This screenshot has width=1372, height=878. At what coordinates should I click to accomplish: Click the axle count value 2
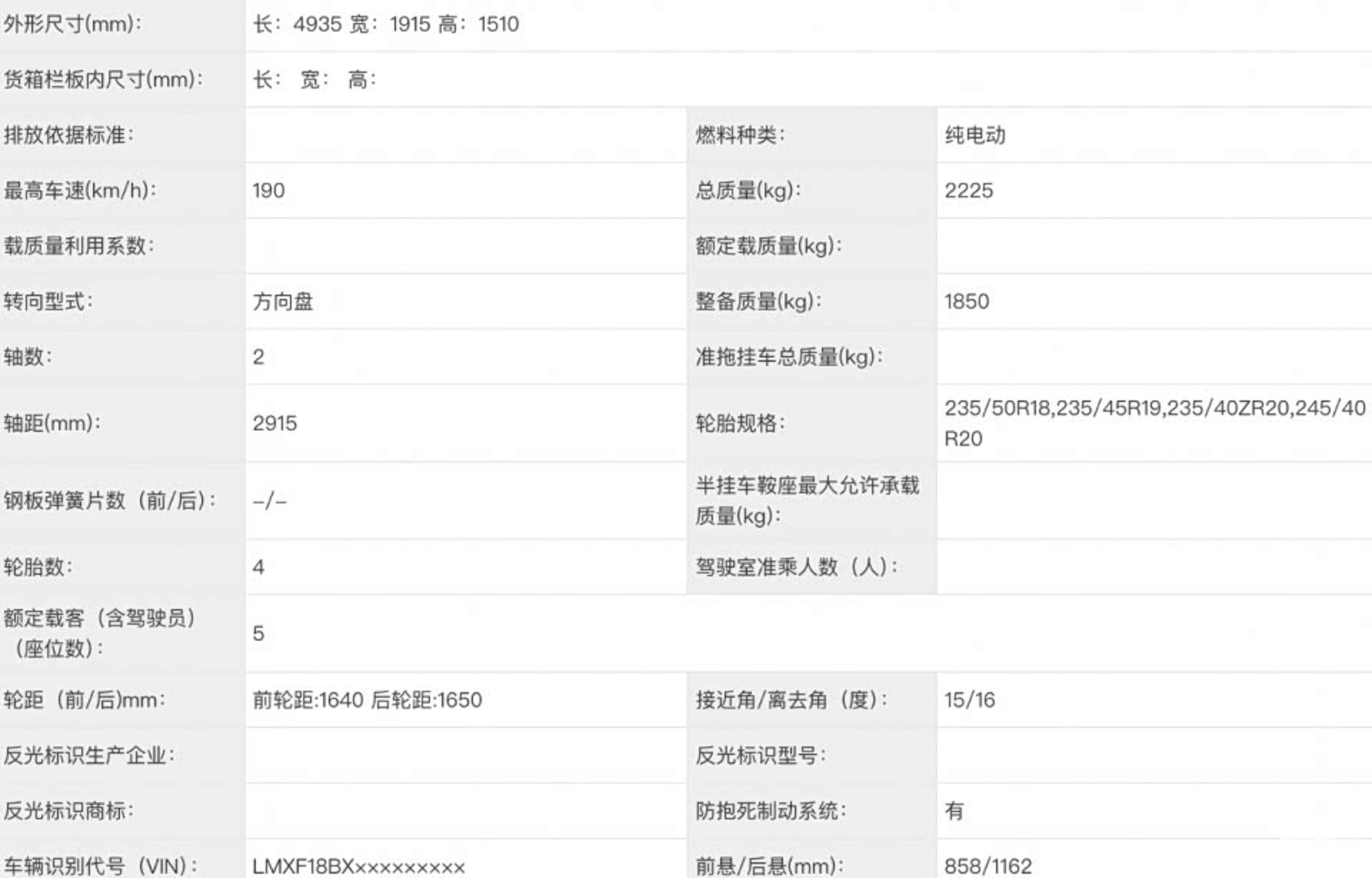259,357
